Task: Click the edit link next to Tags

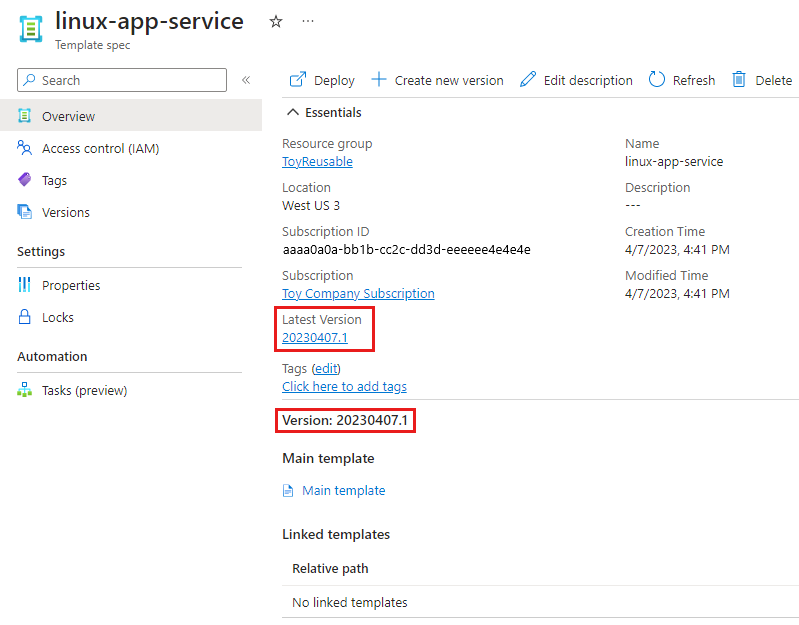Action: (326, 368)
